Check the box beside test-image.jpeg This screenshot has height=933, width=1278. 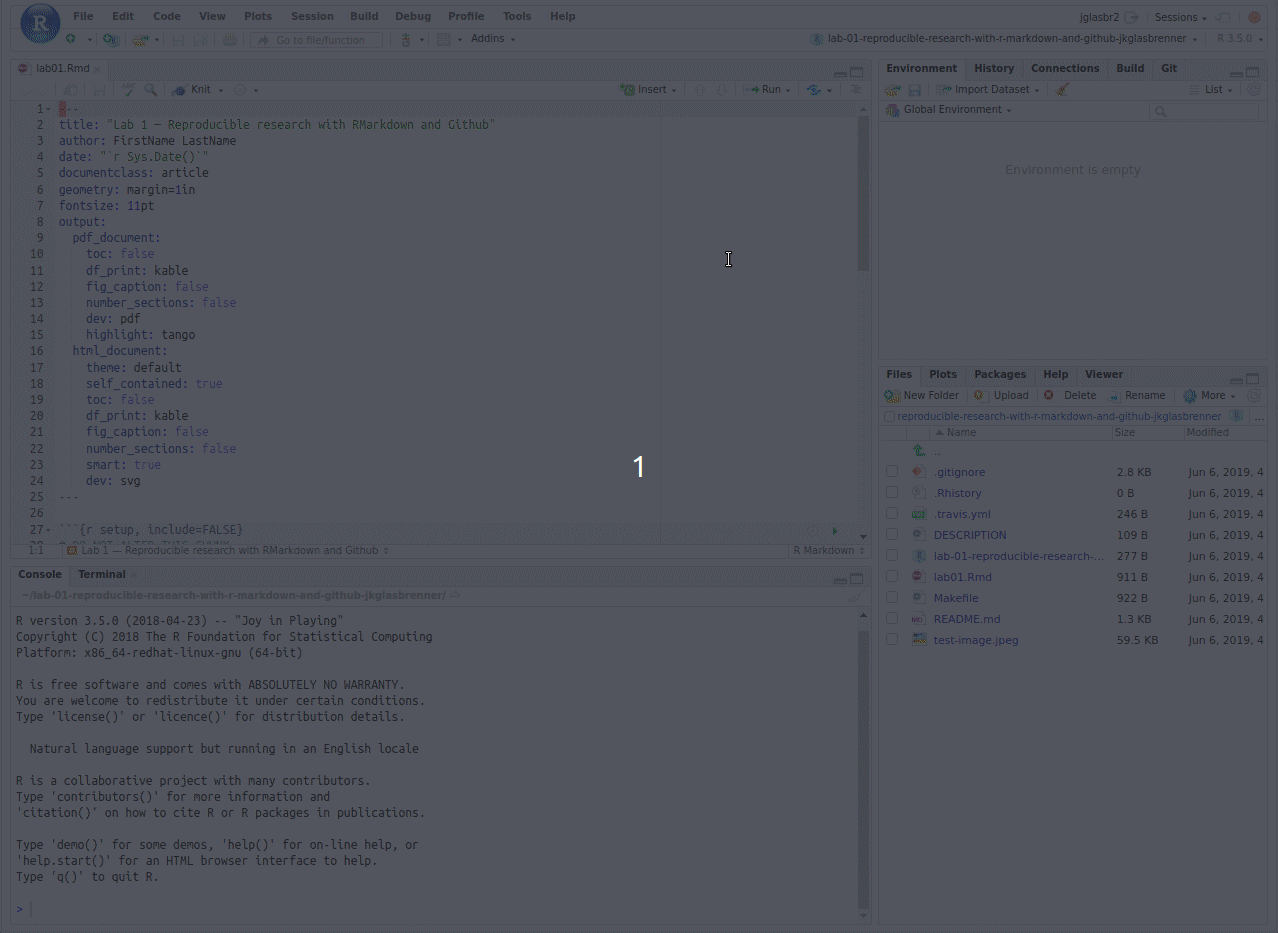[x=892, y=640]
